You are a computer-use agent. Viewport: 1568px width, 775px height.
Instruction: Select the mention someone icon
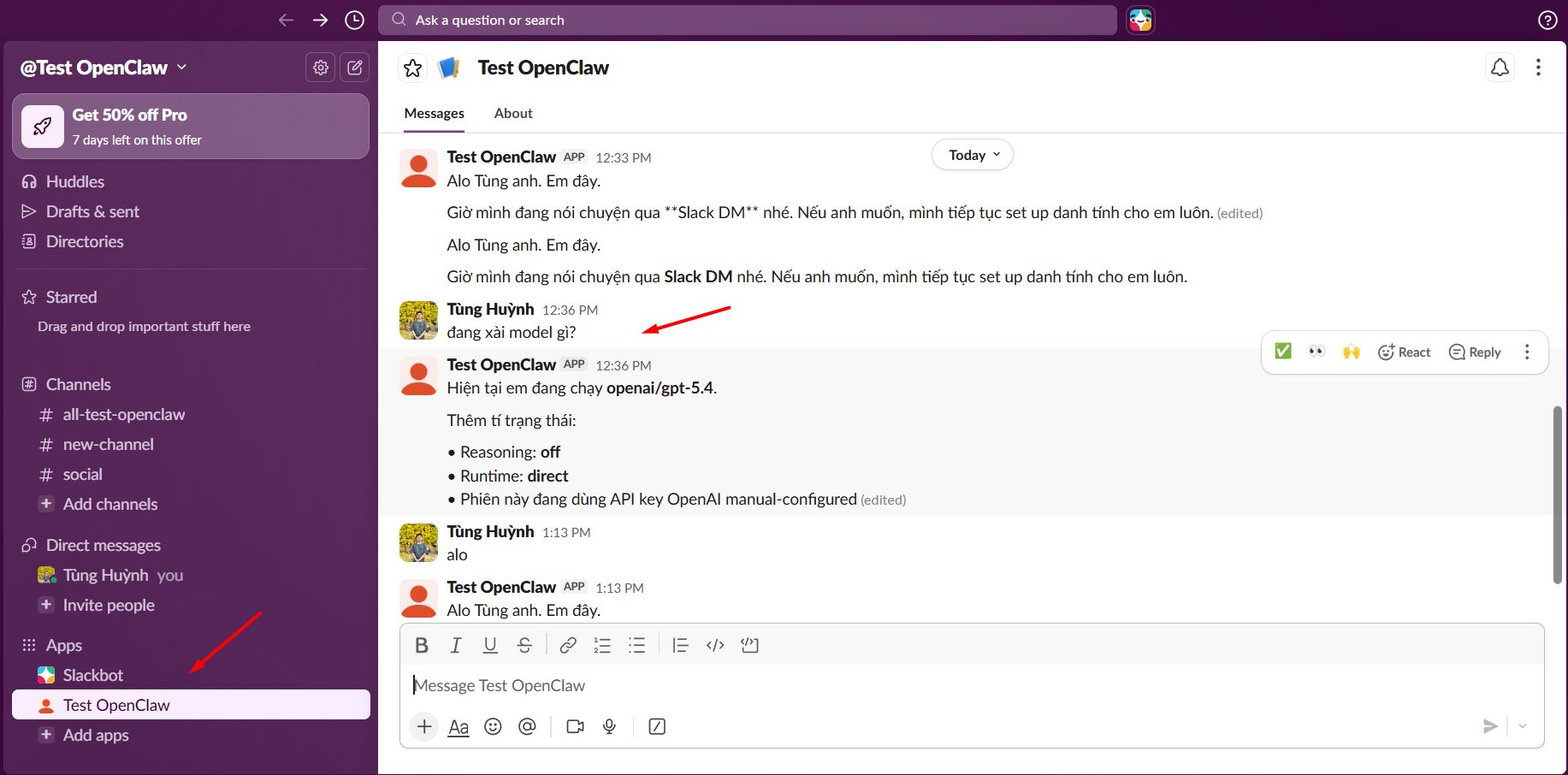(527, 726)
